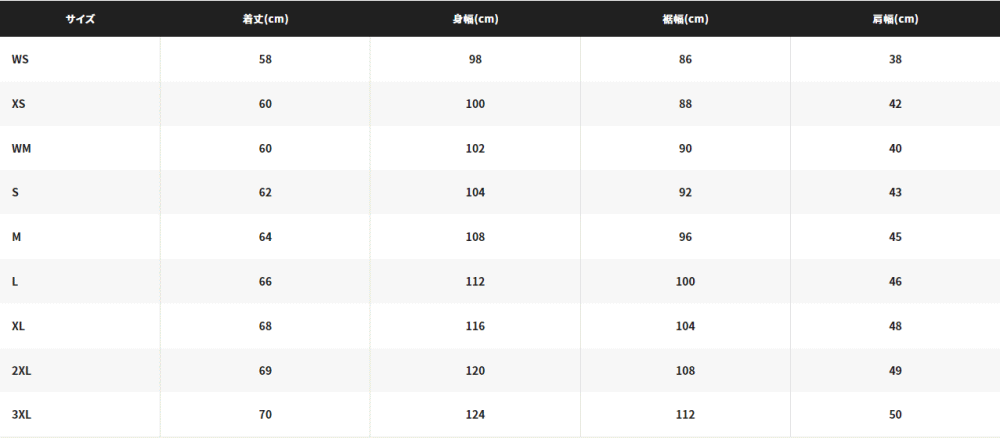Select the 3XL size row label
The width and height of the screenshot is (1000, 439).
point(21,415)
